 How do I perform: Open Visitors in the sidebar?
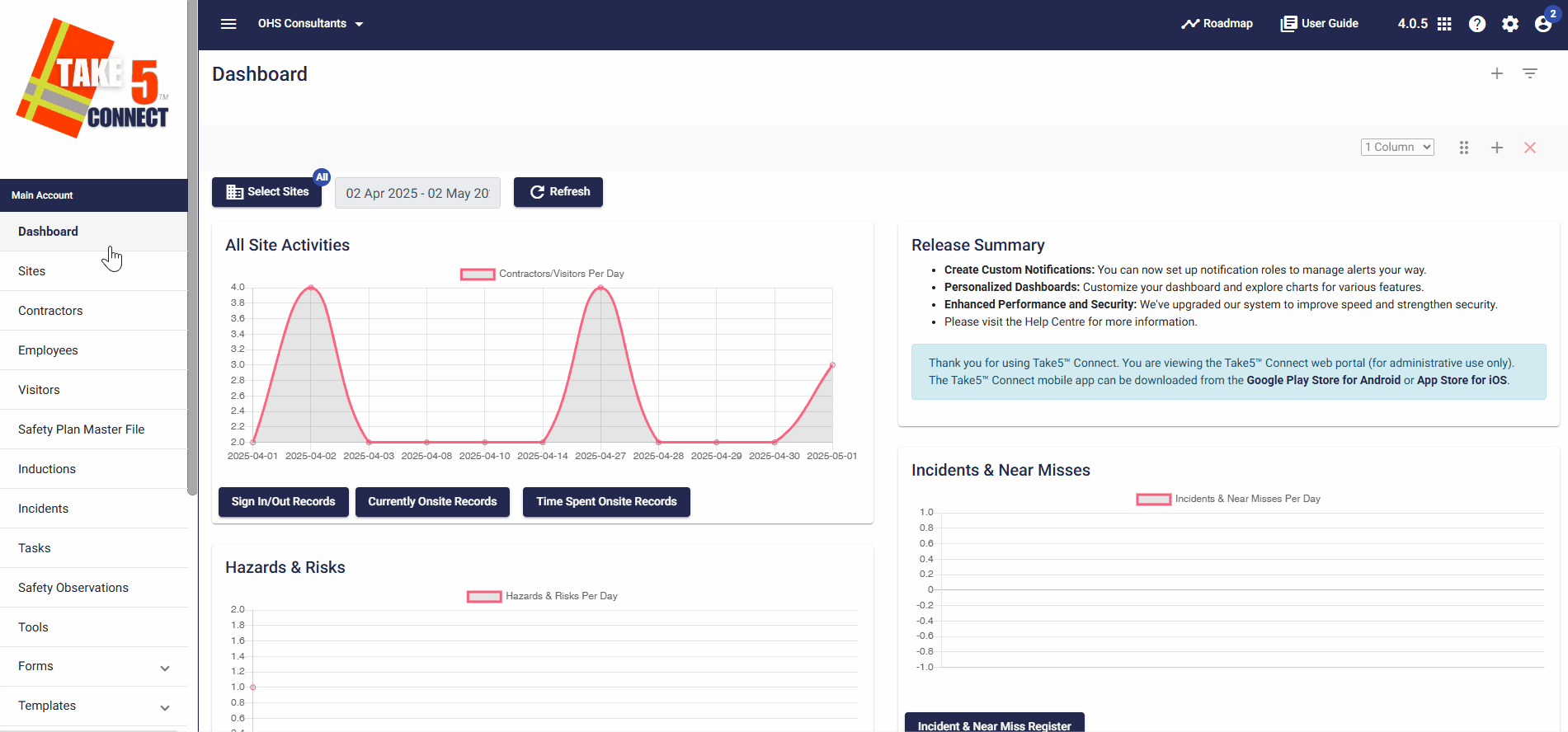[94, 390]
